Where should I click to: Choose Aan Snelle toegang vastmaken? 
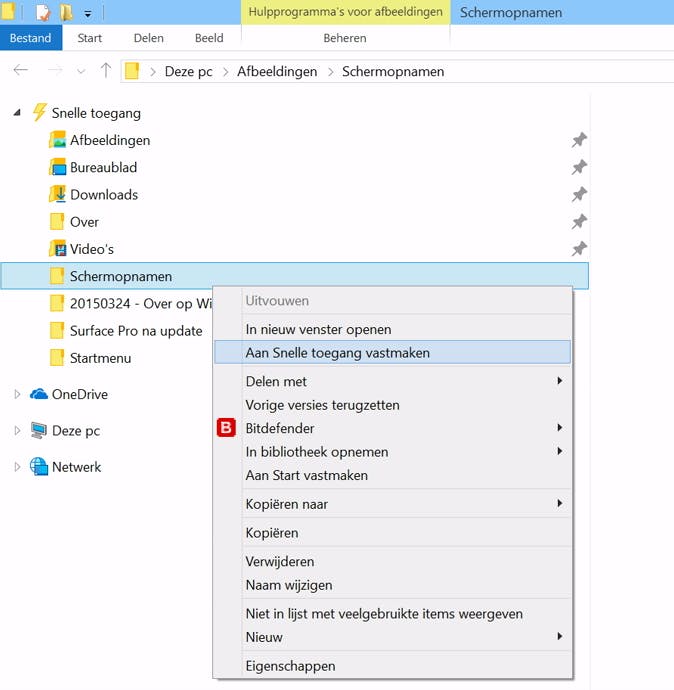392,352
